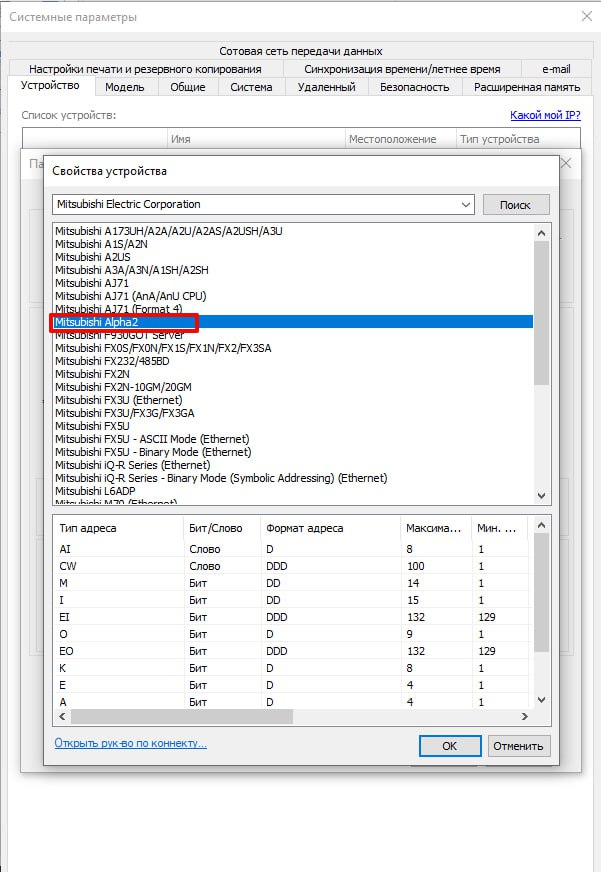Click the Мин. column header

tap(499, 528)
